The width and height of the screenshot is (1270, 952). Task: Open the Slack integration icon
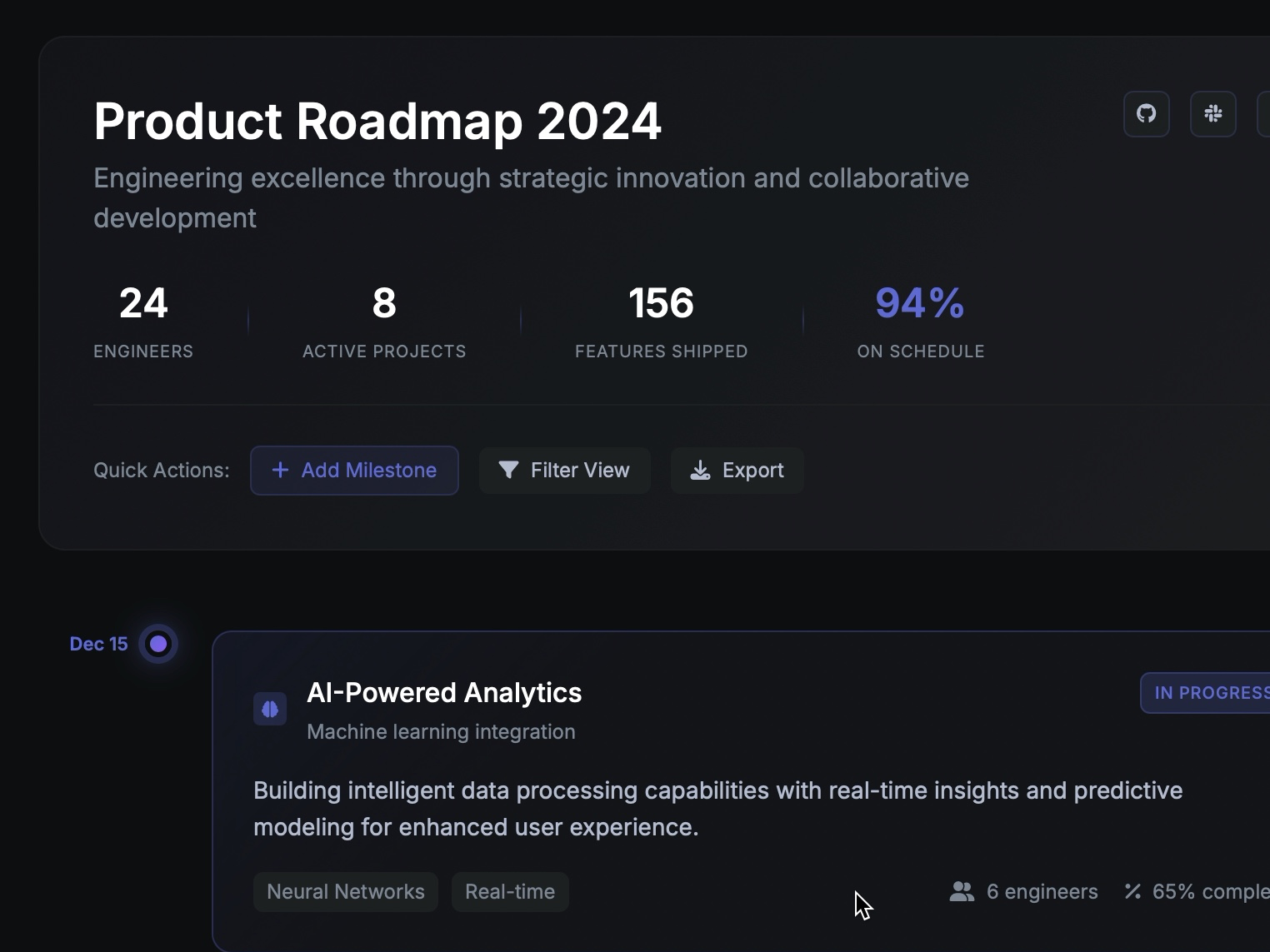(x=1213, y=114)
